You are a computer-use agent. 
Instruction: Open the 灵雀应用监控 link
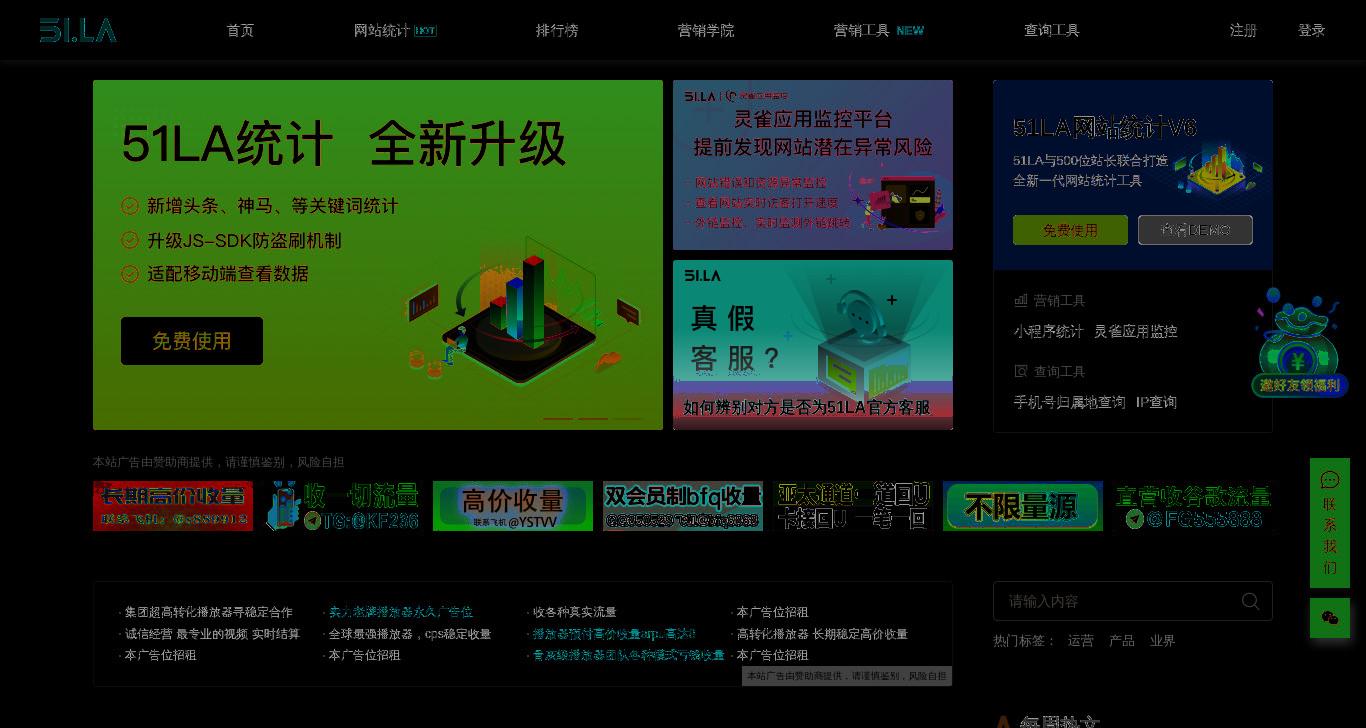1135,331
